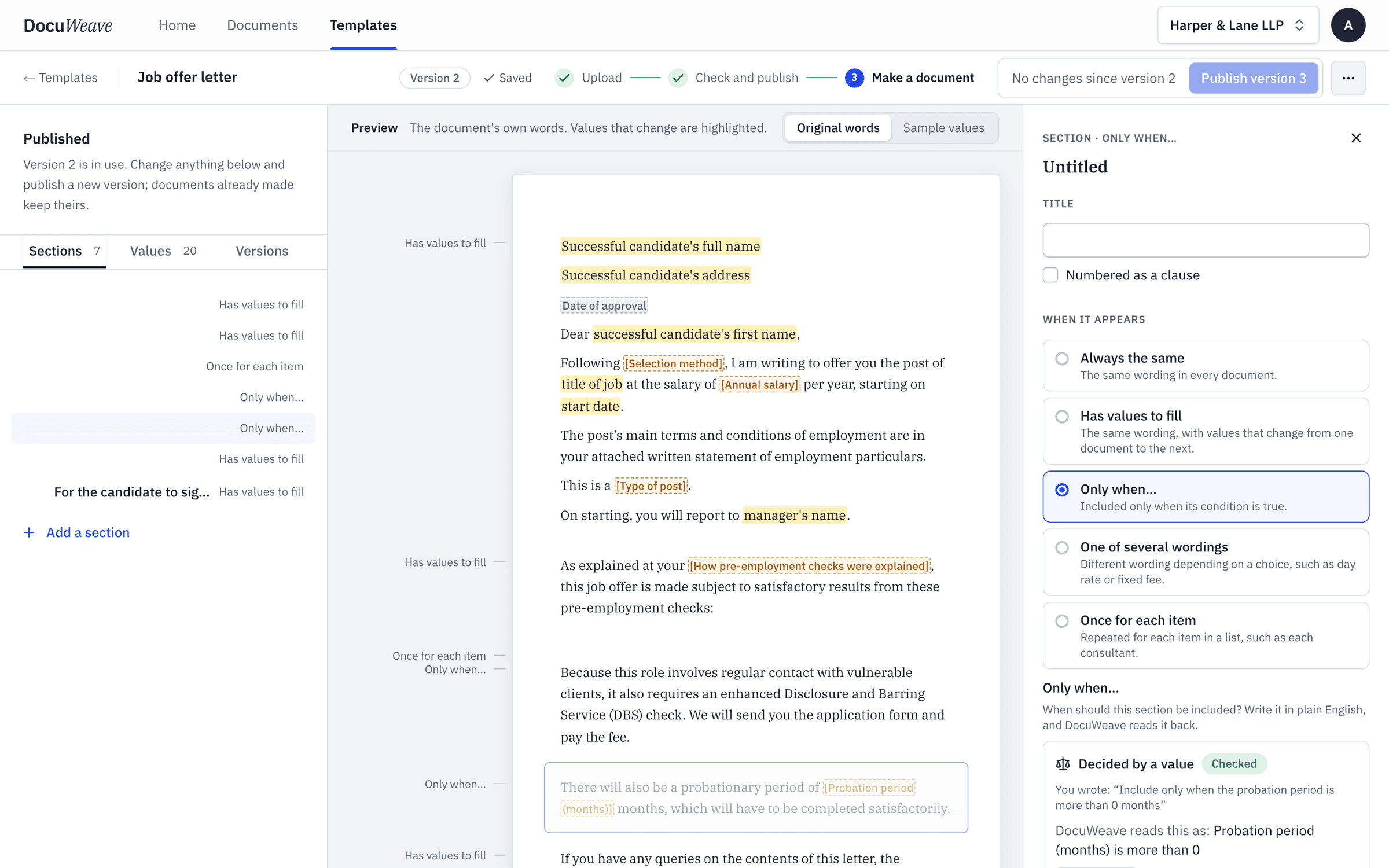Choose the One of several wordings option

tap(1206, 562)
